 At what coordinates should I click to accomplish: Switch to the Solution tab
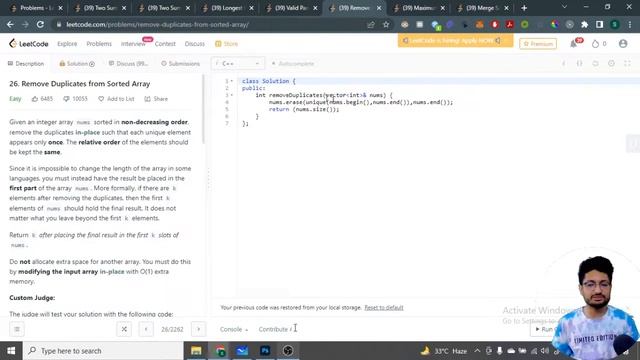(77, 64)
